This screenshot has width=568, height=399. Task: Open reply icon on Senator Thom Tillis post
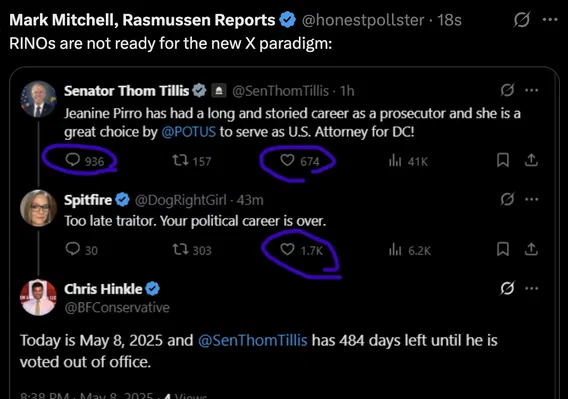point(73,159)
